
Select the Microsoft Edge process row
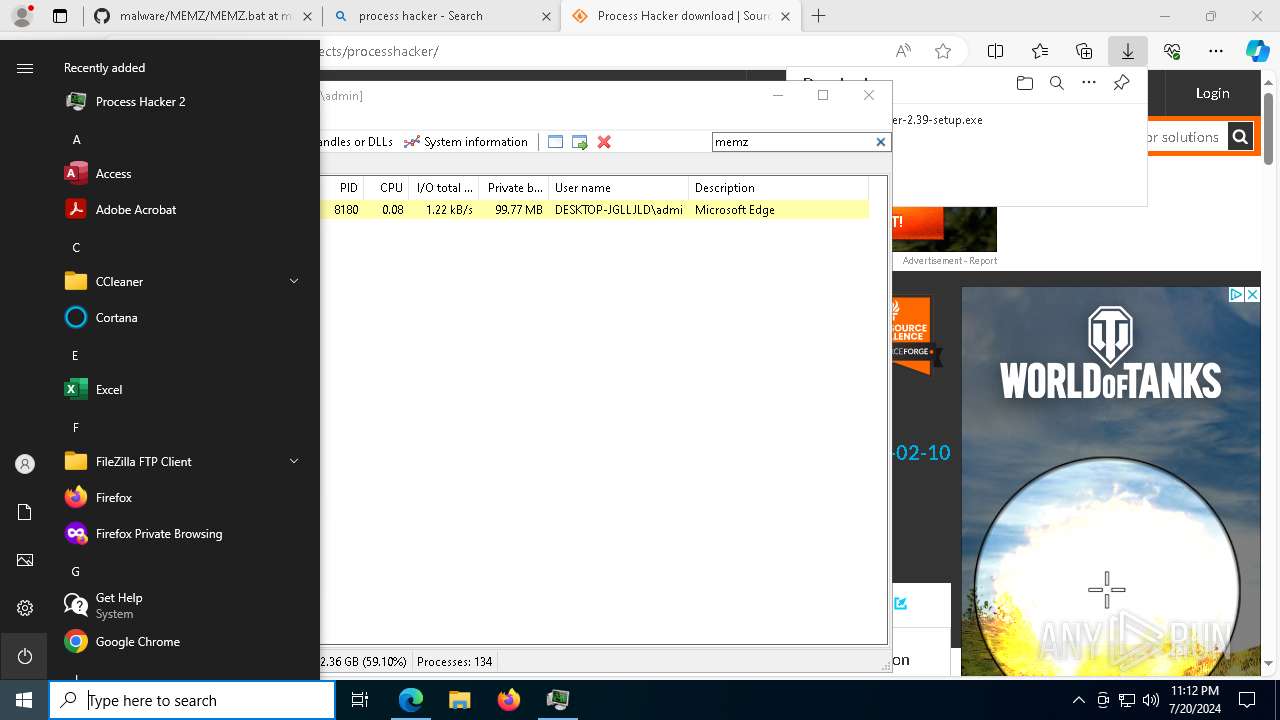pyautogui.click(x=594, y=210)
